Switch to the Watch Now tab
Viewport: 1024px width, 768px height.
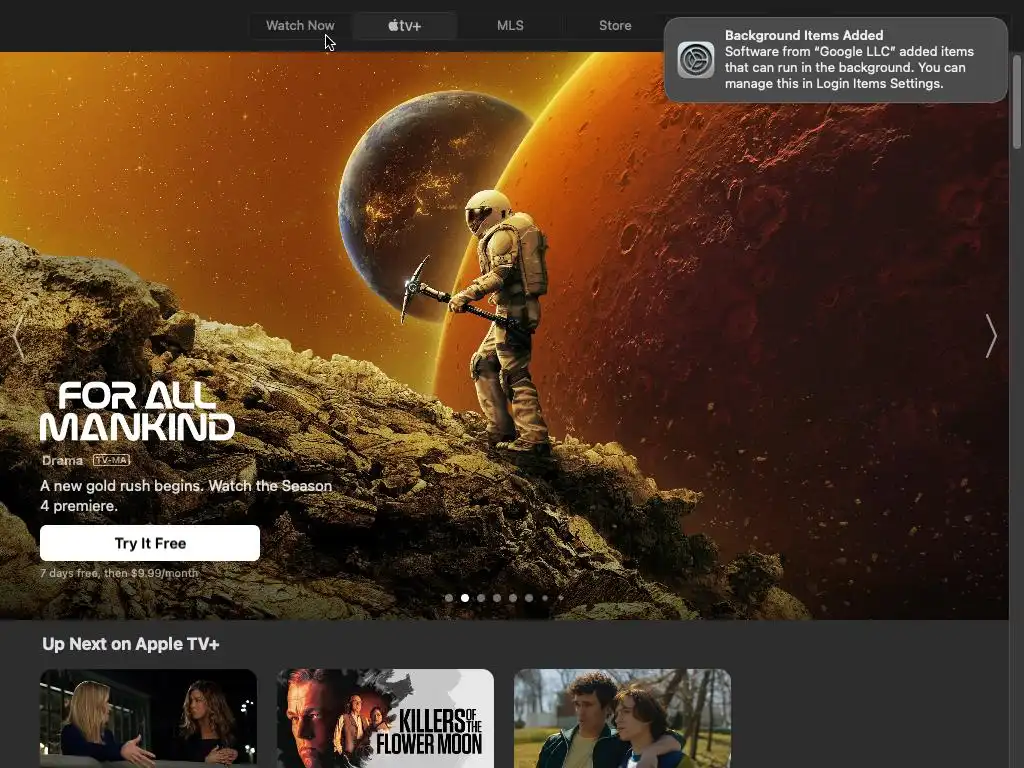tap(300, 25)
